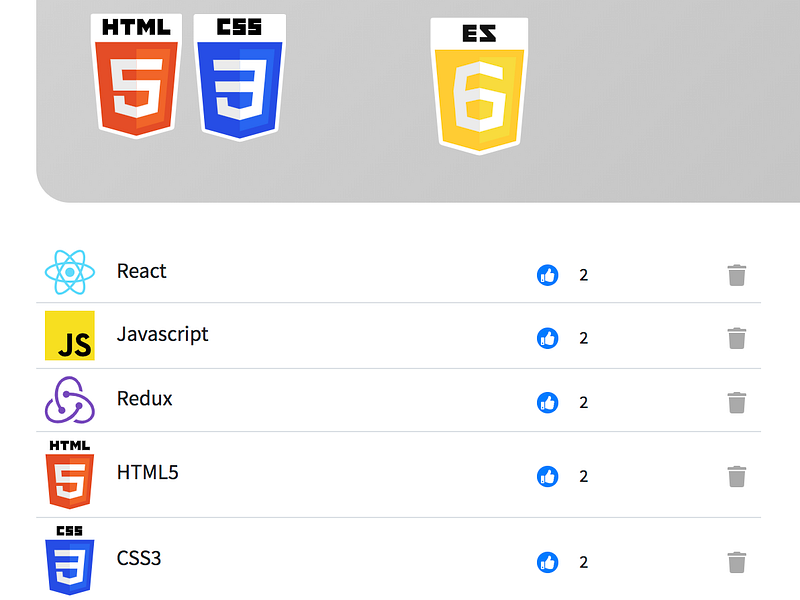Click the yellow JS logo in the list

coord(69,336)
